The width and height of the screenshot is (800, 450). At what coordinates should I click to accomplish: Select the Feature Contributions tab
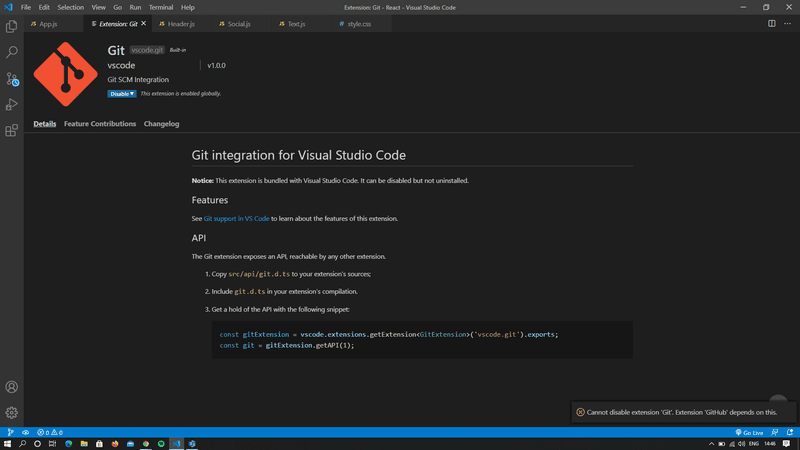click(99, 124)
